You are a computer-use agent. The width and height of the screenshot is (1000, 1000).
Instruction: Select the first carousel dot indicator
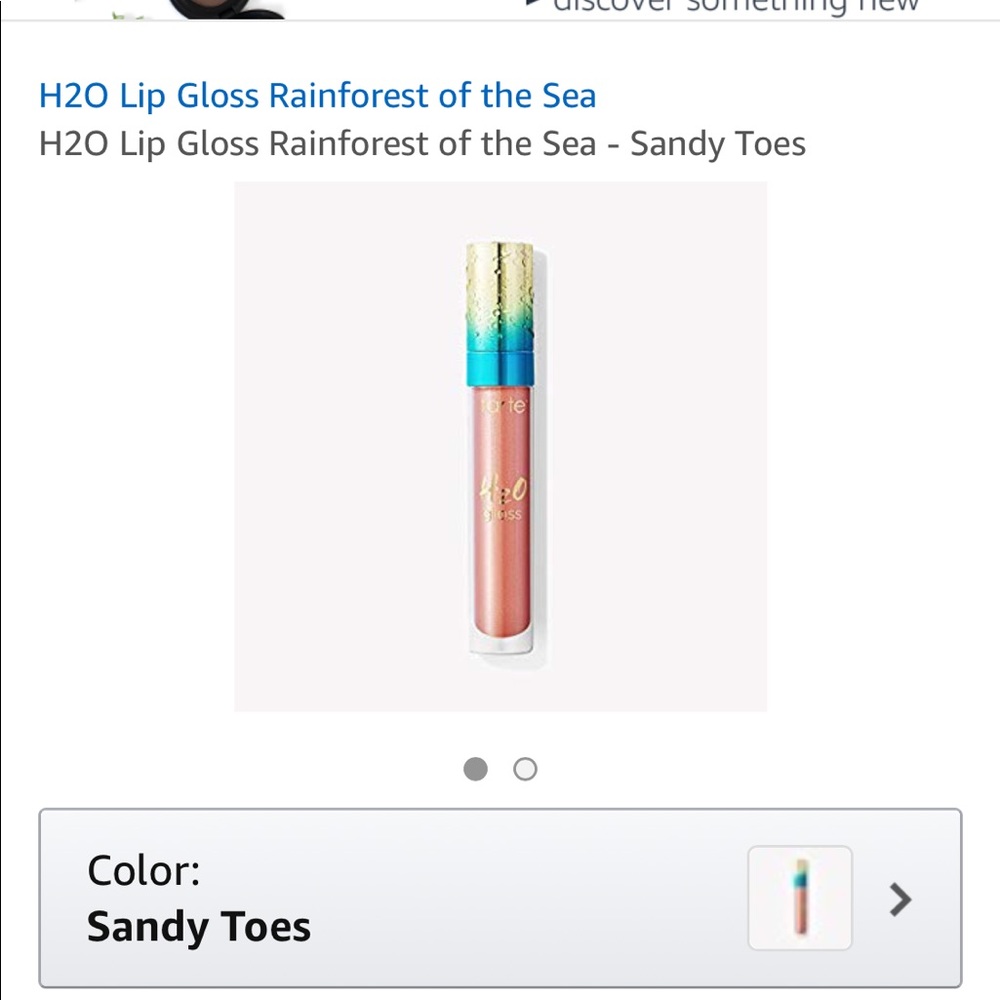point(475,769)
